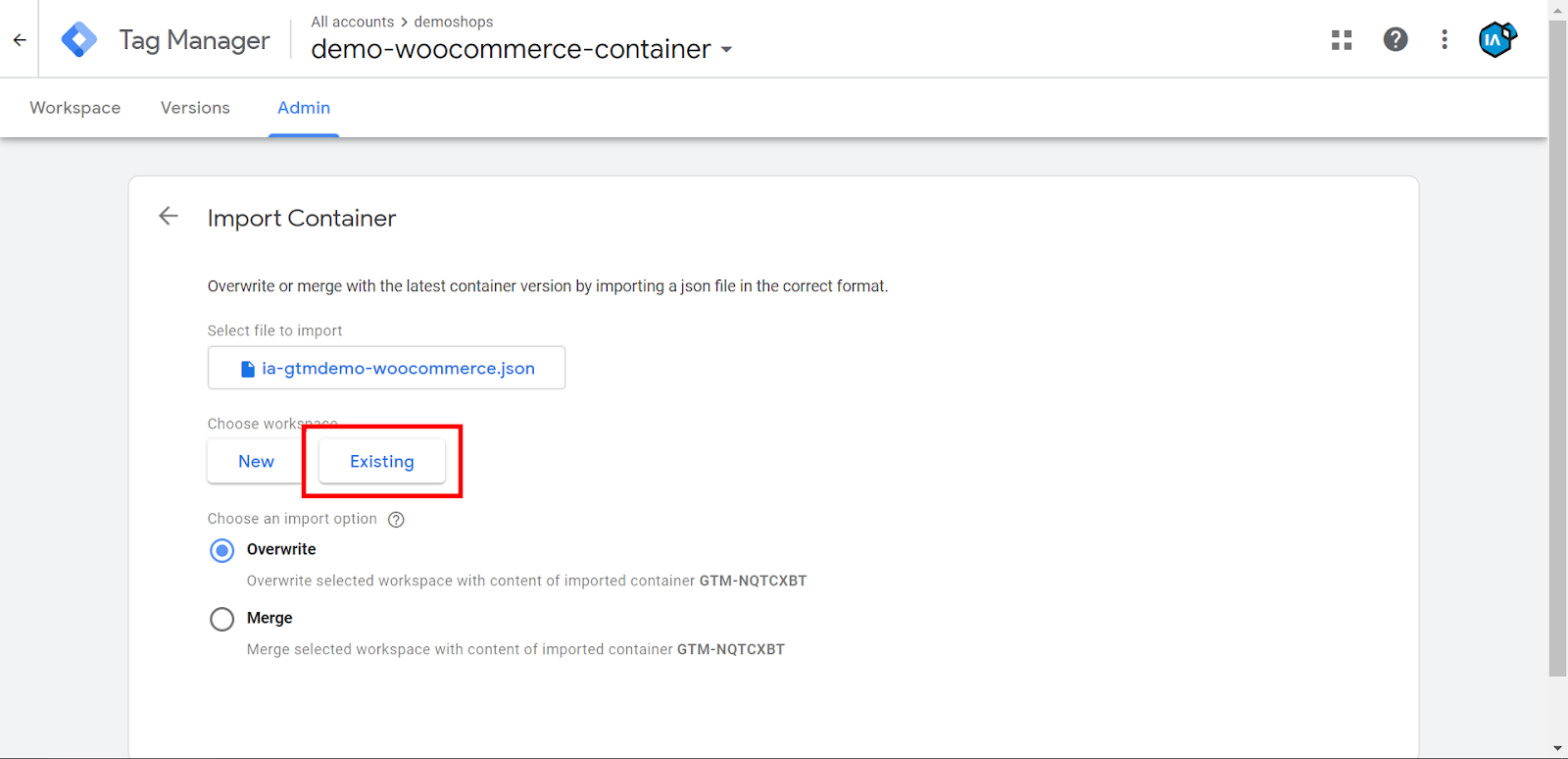Switch to the Workspace tab
The height and width of the screenshot is (759, 1568).
(x=75, y=108)
